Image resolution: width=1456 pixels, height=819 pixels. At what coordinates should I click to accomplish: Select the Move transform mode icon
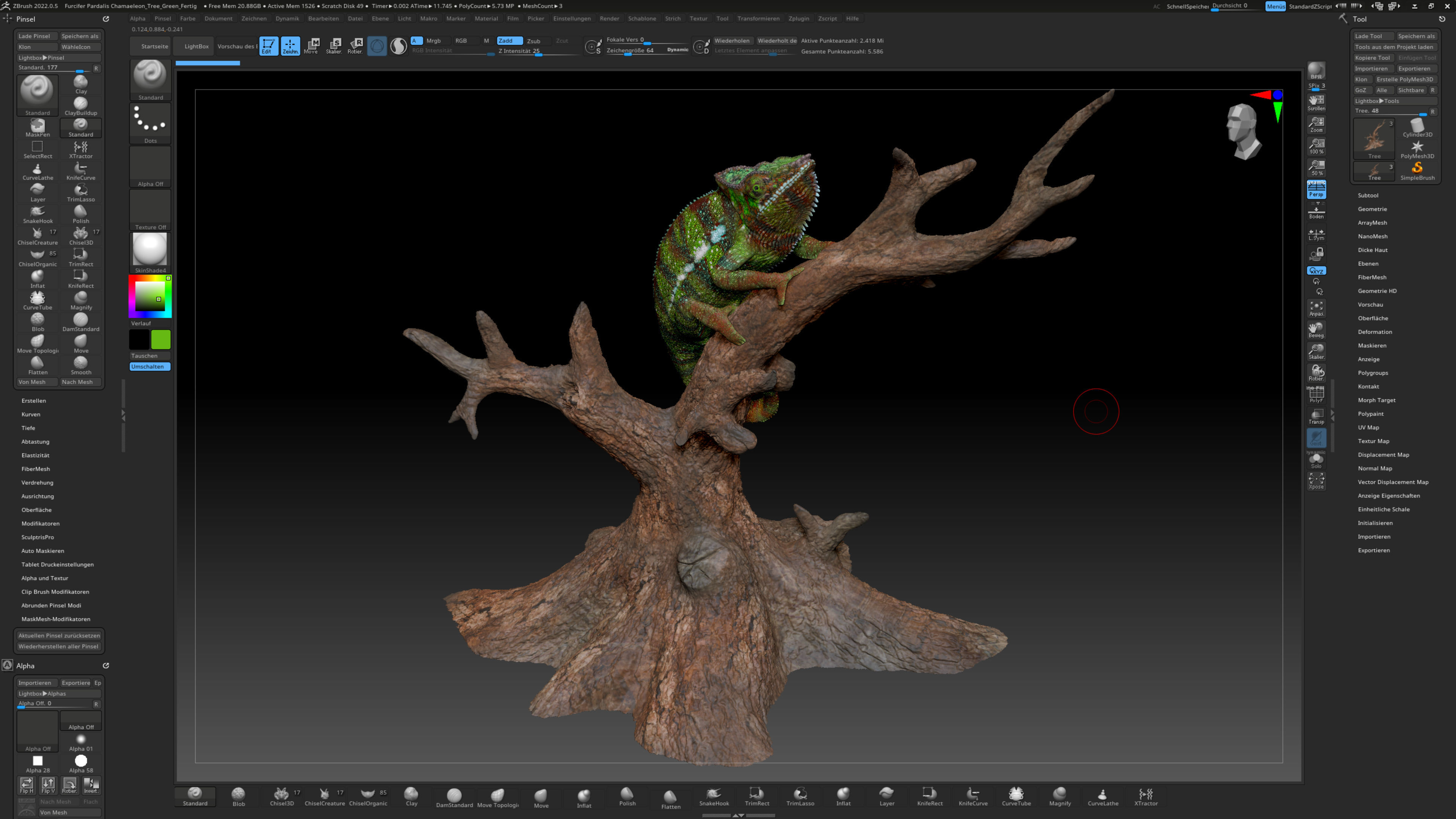pyautogui.click(x=311, y=46)
